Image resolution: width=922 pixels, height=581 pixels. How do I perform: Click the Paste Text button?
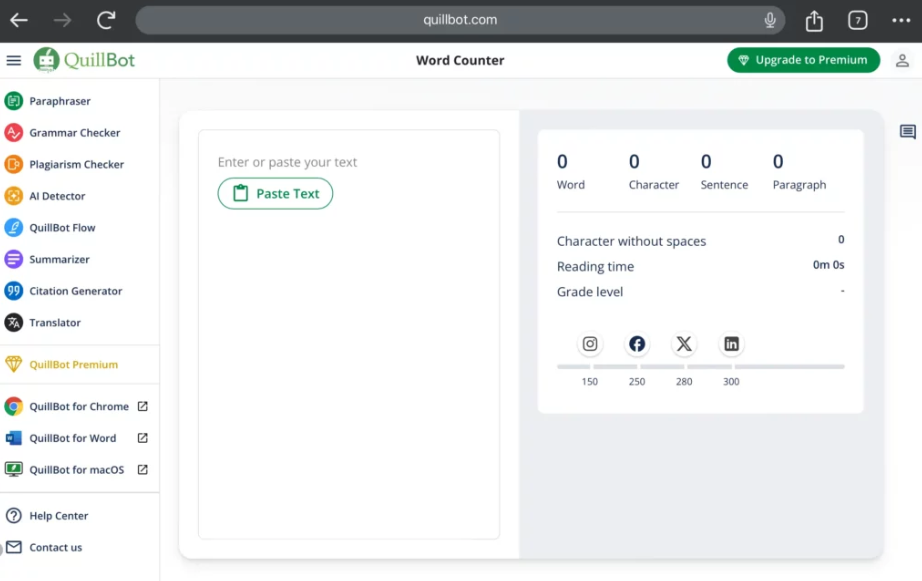275,193
